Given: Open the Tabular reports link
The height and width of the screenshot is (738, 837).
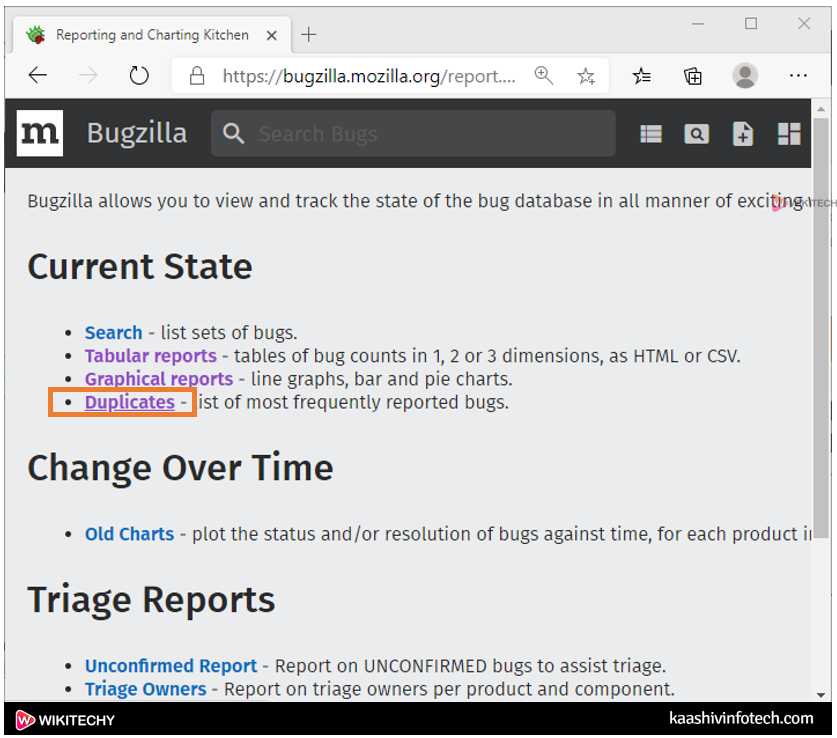Looking at the screenshot, I should 150,356.
